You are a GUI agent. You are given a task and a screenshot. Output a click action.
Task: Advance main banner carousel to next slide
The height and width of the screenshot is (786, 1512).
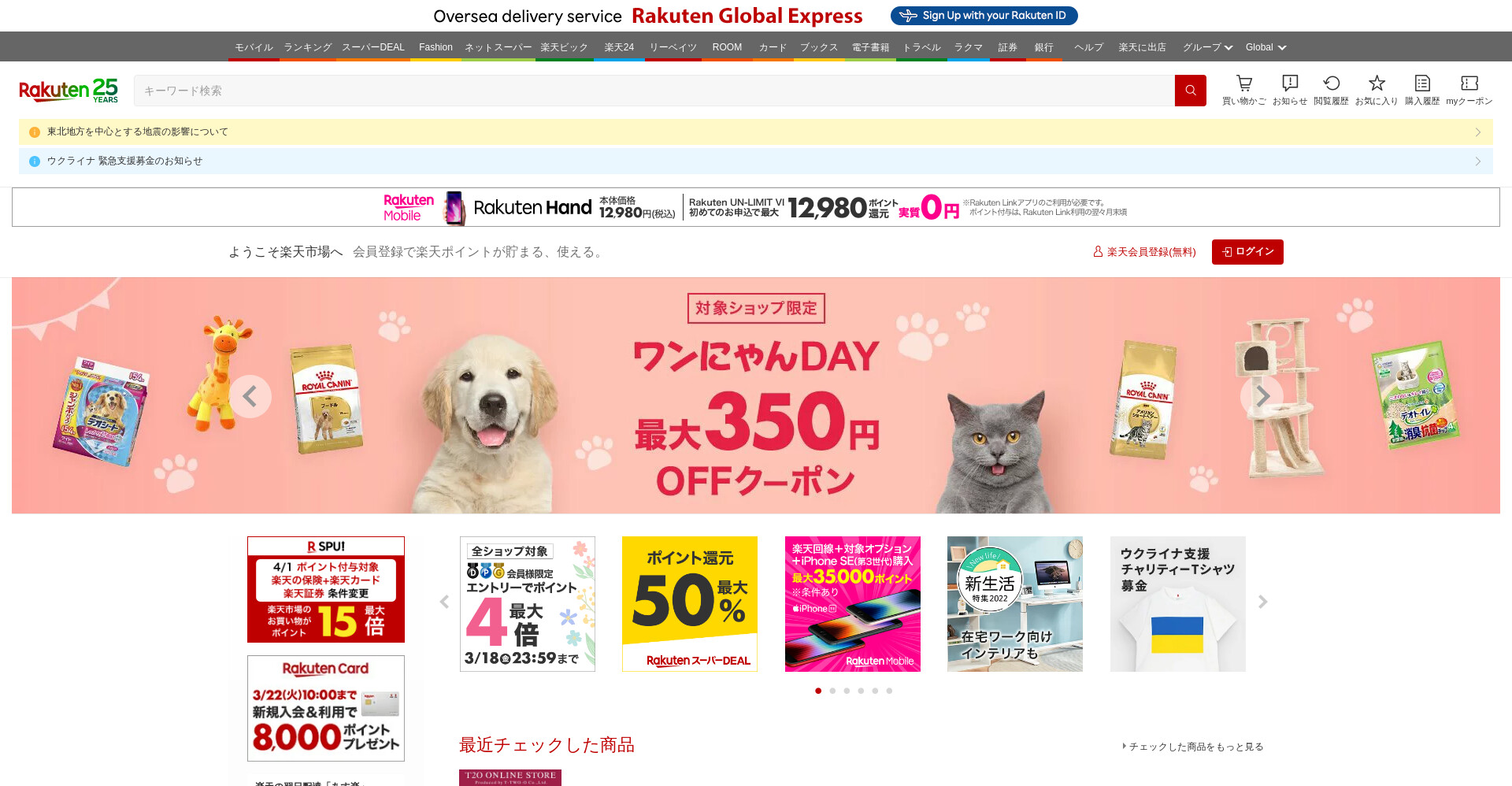coord(1262,396)
